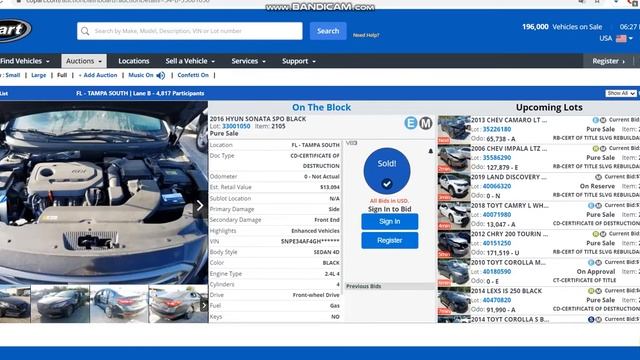Switch view size to Large

click(39, 75)
